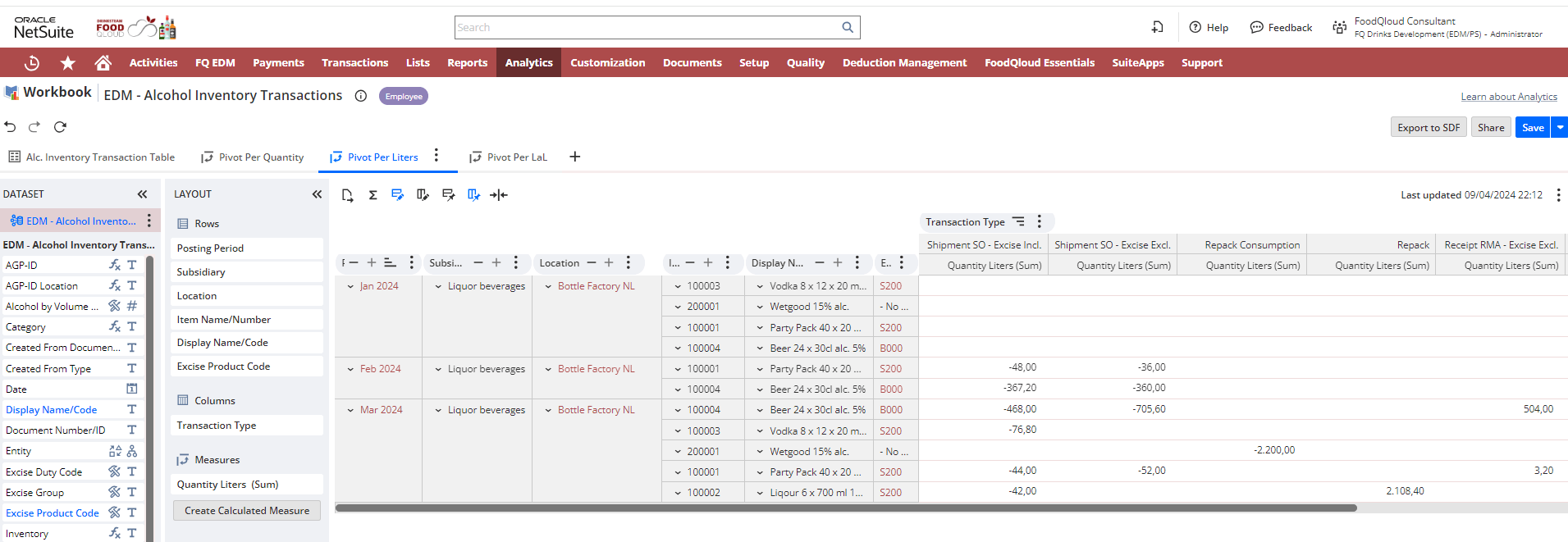This screenshot has height=542, width=1568.
Task: Click the pivot table horizontal scrollbar
Action: click(x=846, y=508)
